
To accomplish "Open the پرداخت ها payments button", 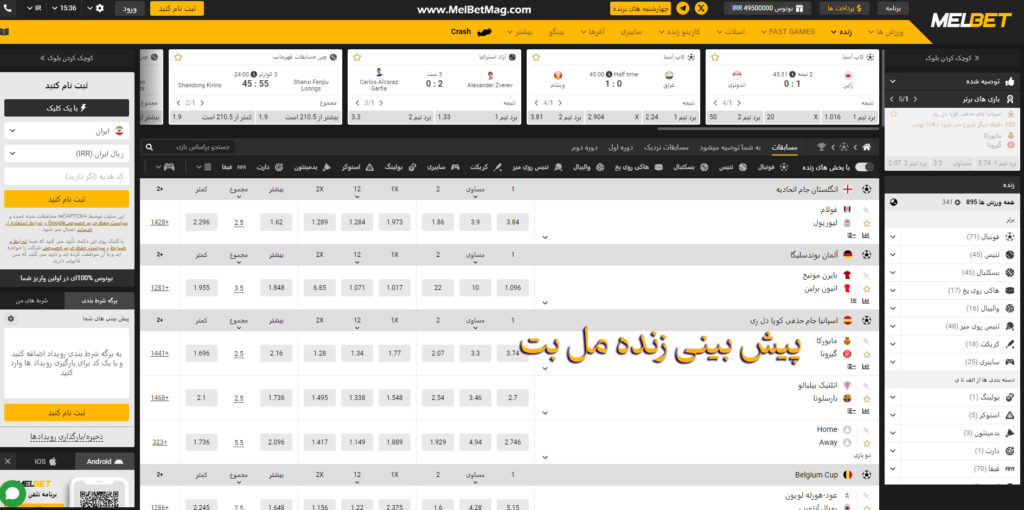I will click(x=844, y=8).
